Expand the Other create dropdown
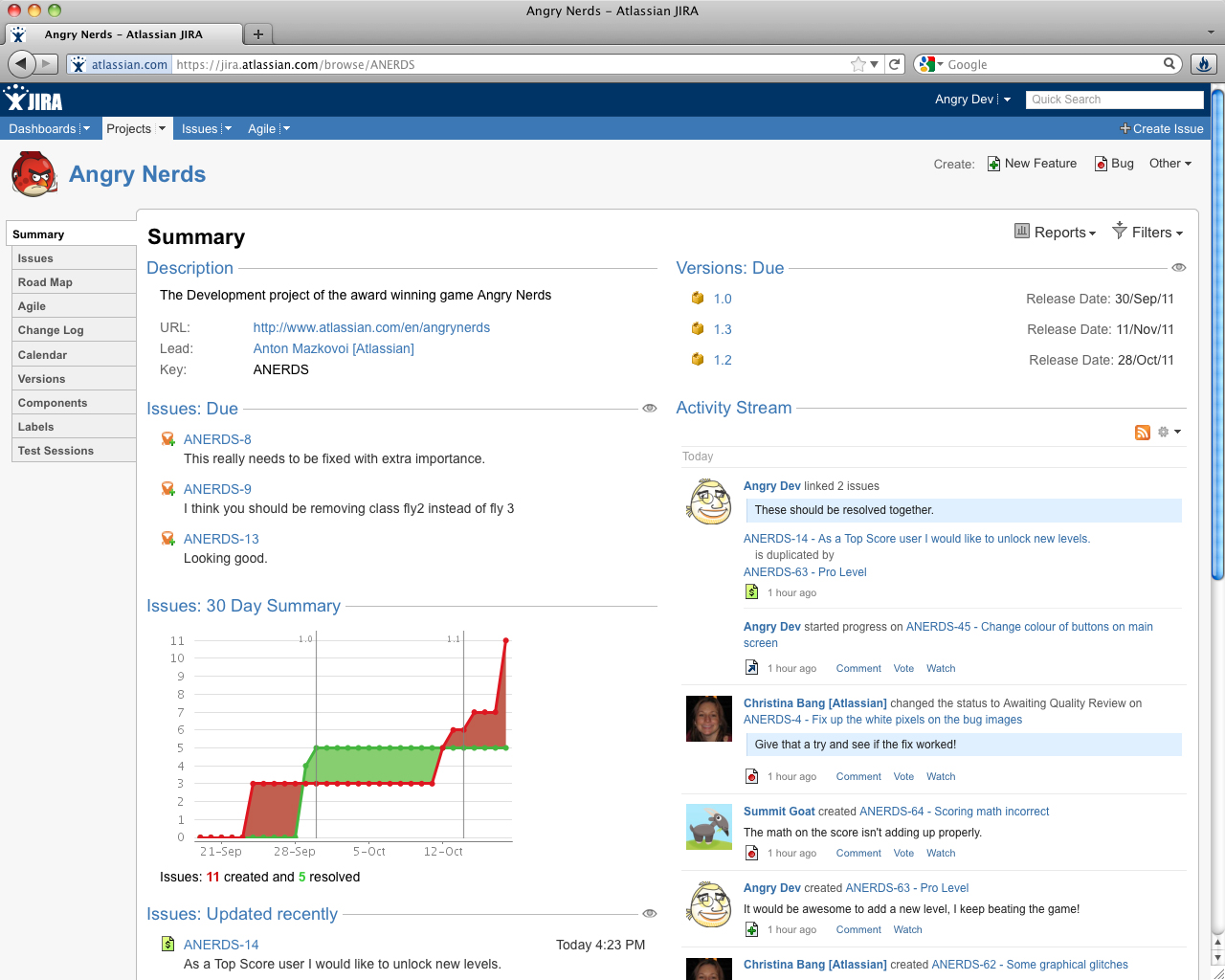 click(1170, 164)
